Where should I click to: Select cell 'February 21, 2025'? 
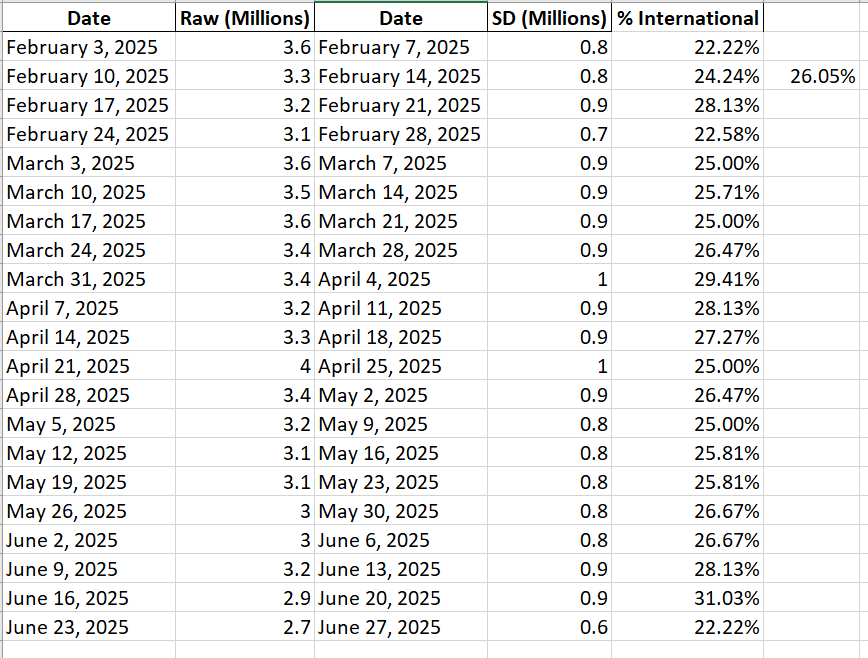[x=401, y=105]
